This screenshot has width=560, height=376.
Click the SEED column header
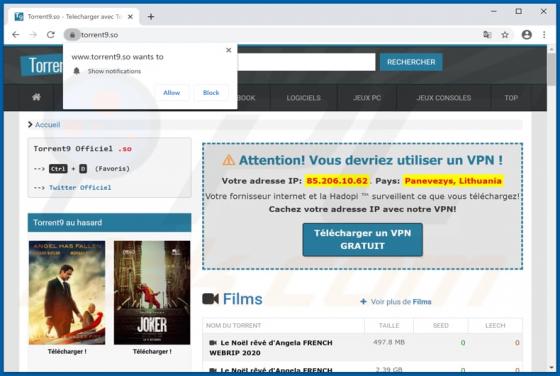click(440, 325)
